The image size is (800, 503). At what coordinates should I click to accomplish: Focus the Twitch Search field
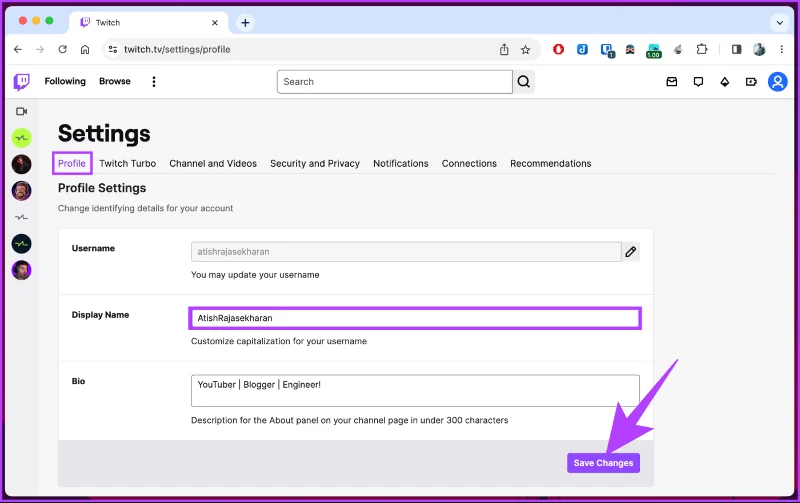(x=394, y=82)
